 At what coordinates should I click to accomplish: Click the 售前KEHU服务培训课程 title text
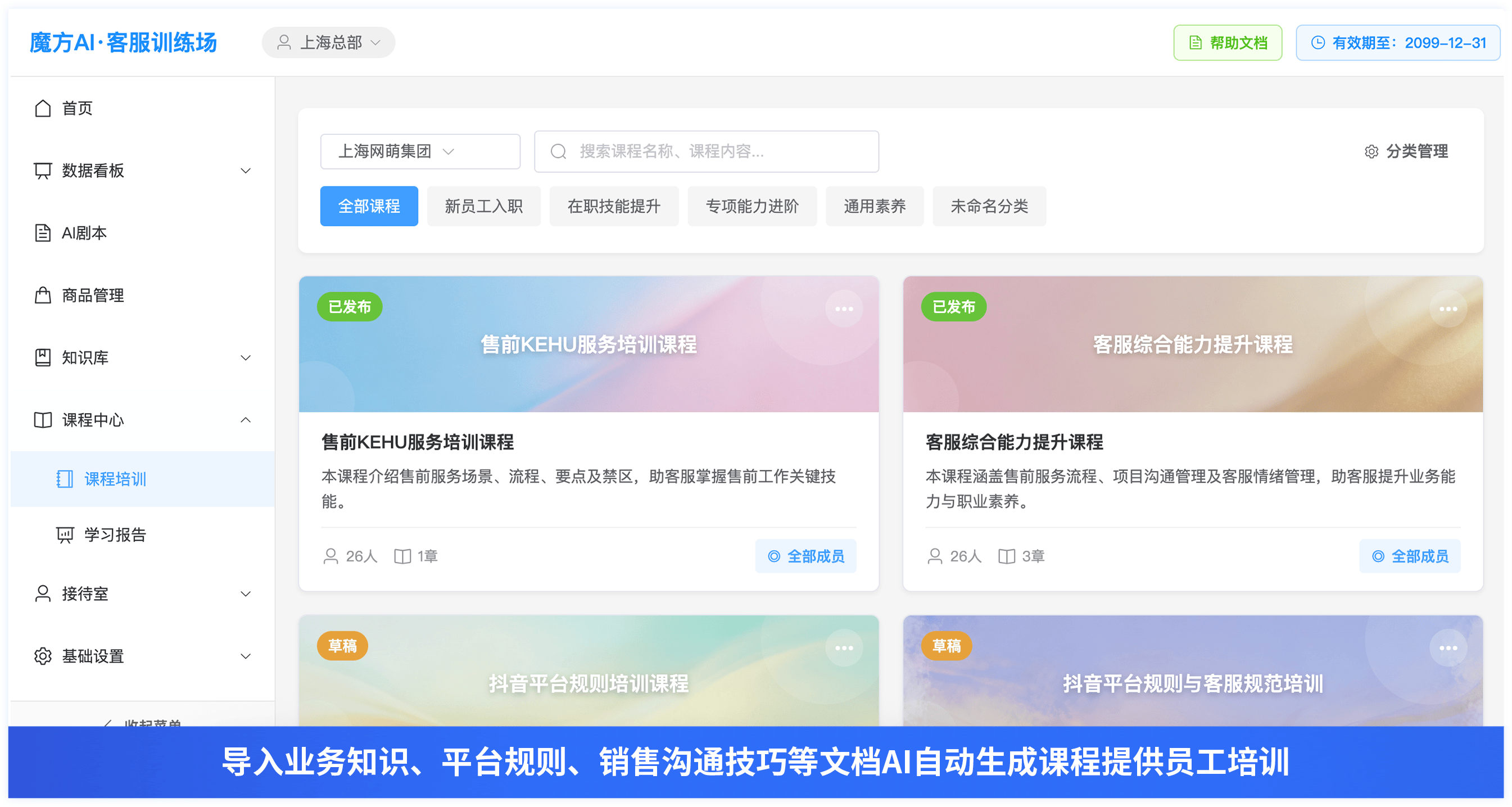click(417, 442)
